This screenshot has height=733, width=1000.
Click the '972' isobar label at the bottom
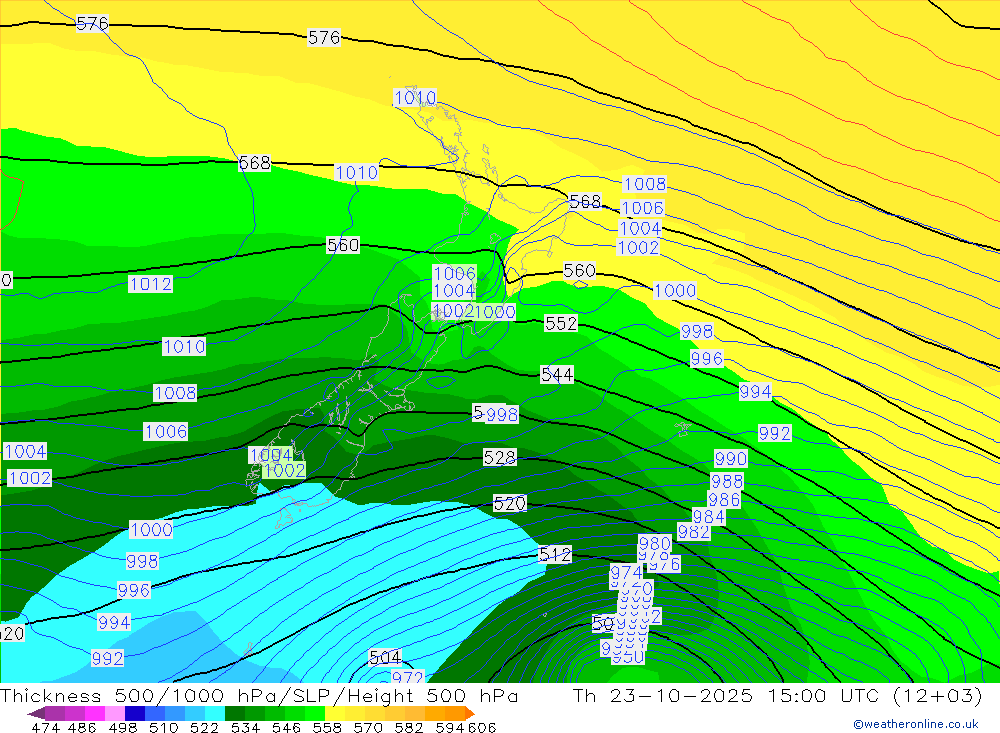click(x=408, y=677)
